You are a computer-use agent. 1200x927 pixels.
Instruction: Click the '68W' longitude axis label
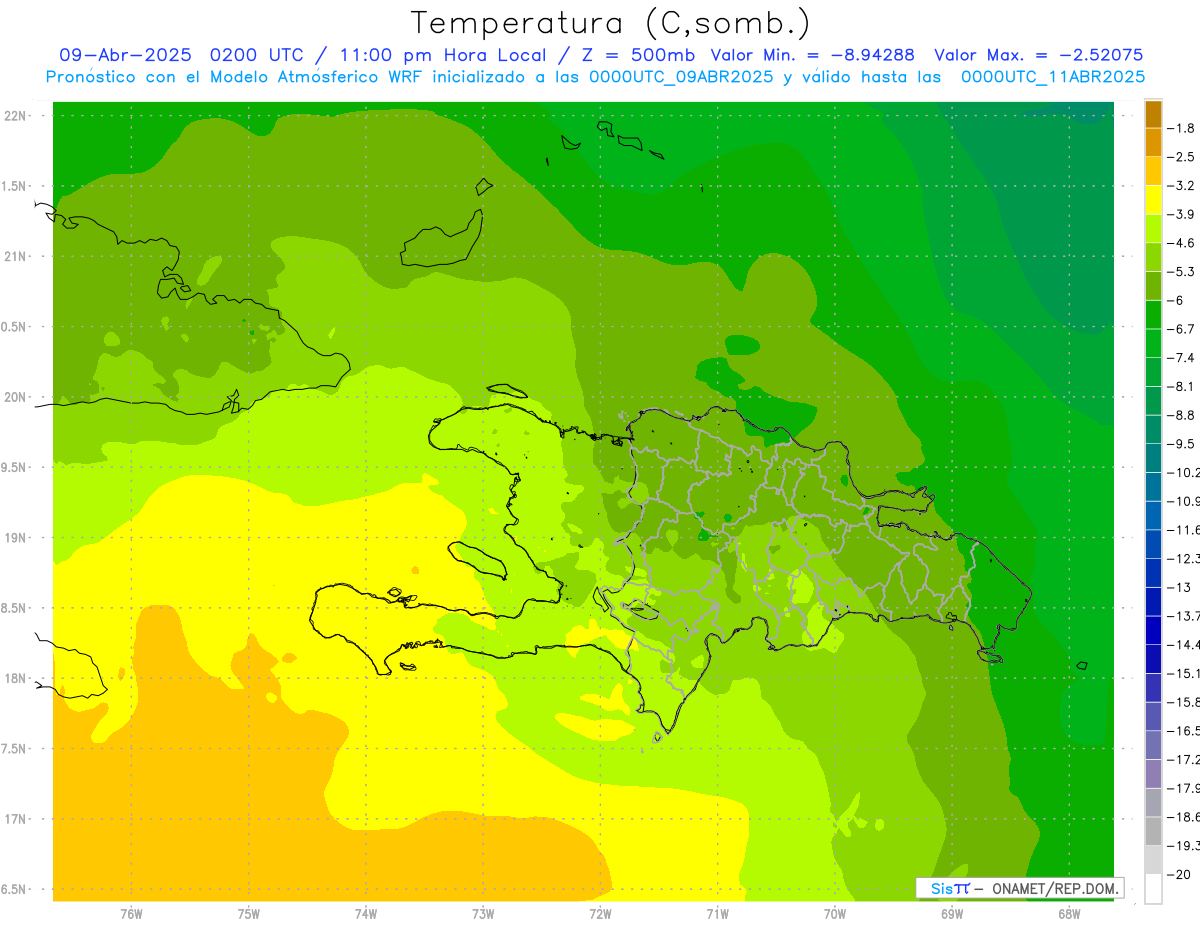pyautogui.click(x=1069, y=913)
